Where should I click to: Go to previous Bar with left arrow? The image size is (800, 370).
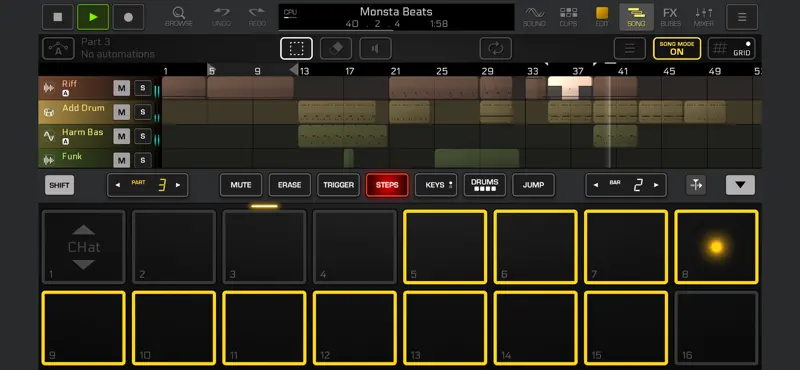(596, 185)
